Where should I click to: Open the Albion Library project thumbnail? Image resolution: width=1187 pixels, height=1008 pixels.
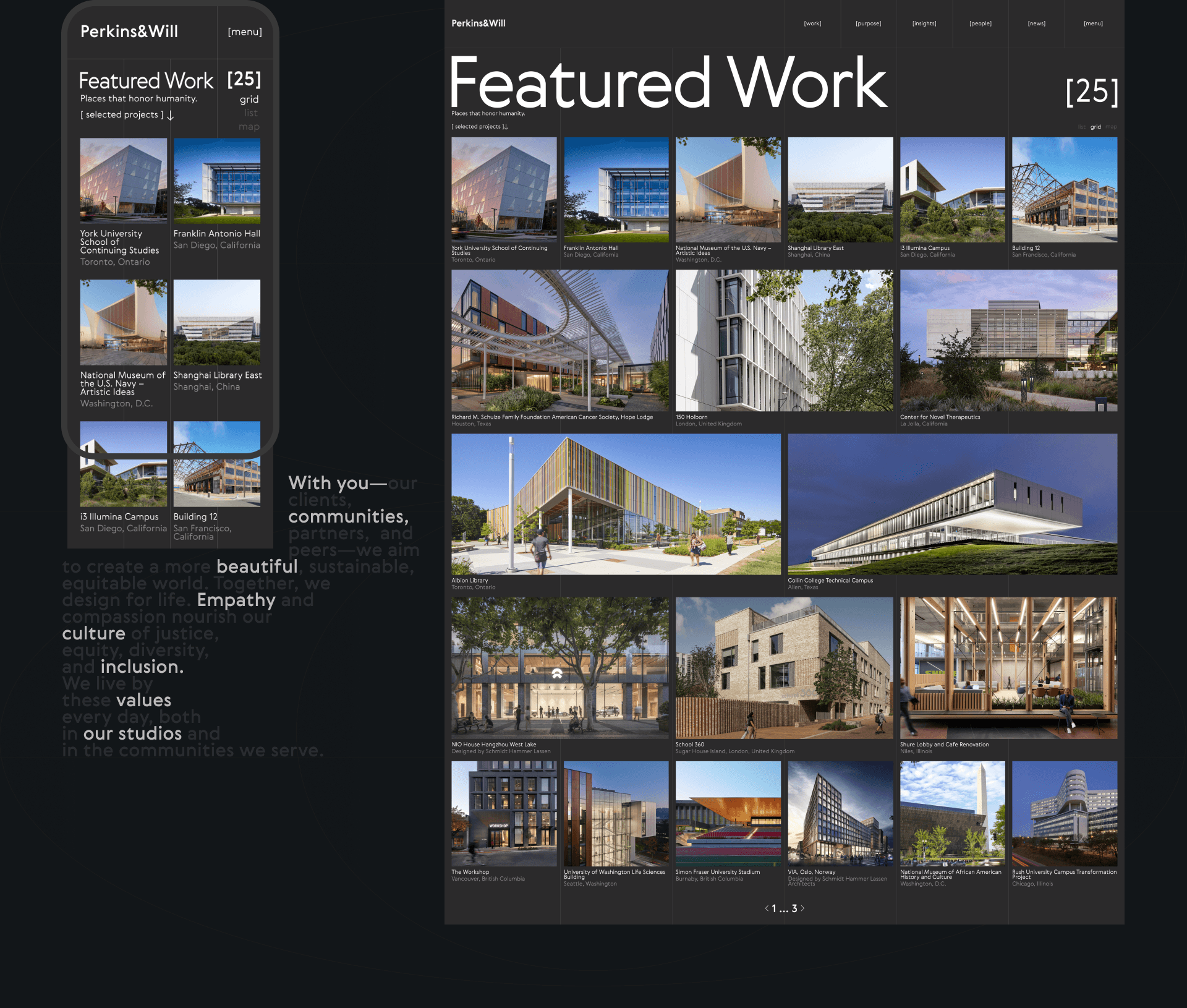(616, 504)
